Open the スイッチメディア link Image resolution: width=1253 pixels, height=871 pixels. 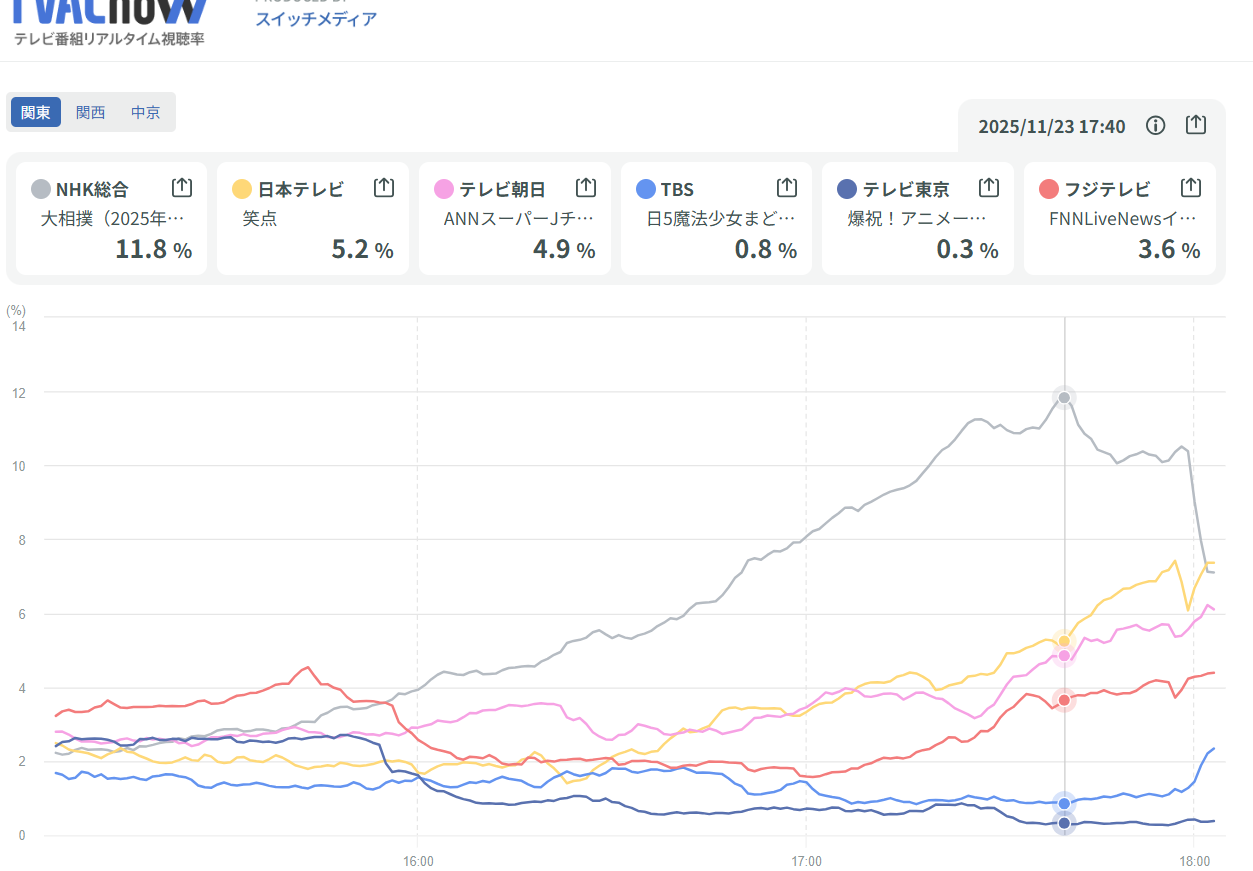(x=316, y=18)
